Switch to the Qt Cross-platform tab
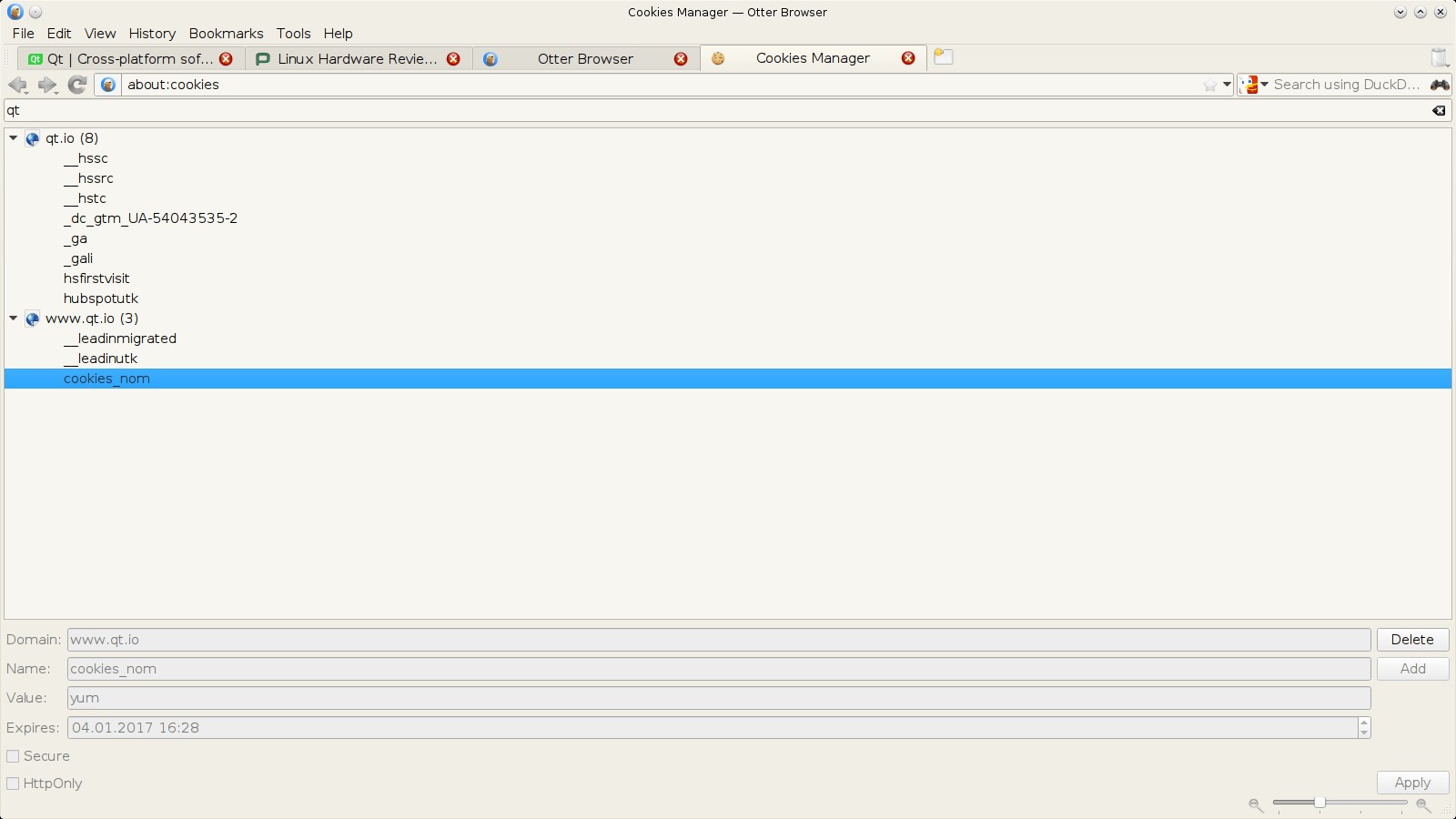The image size is (1456, 819). [130, 59]
